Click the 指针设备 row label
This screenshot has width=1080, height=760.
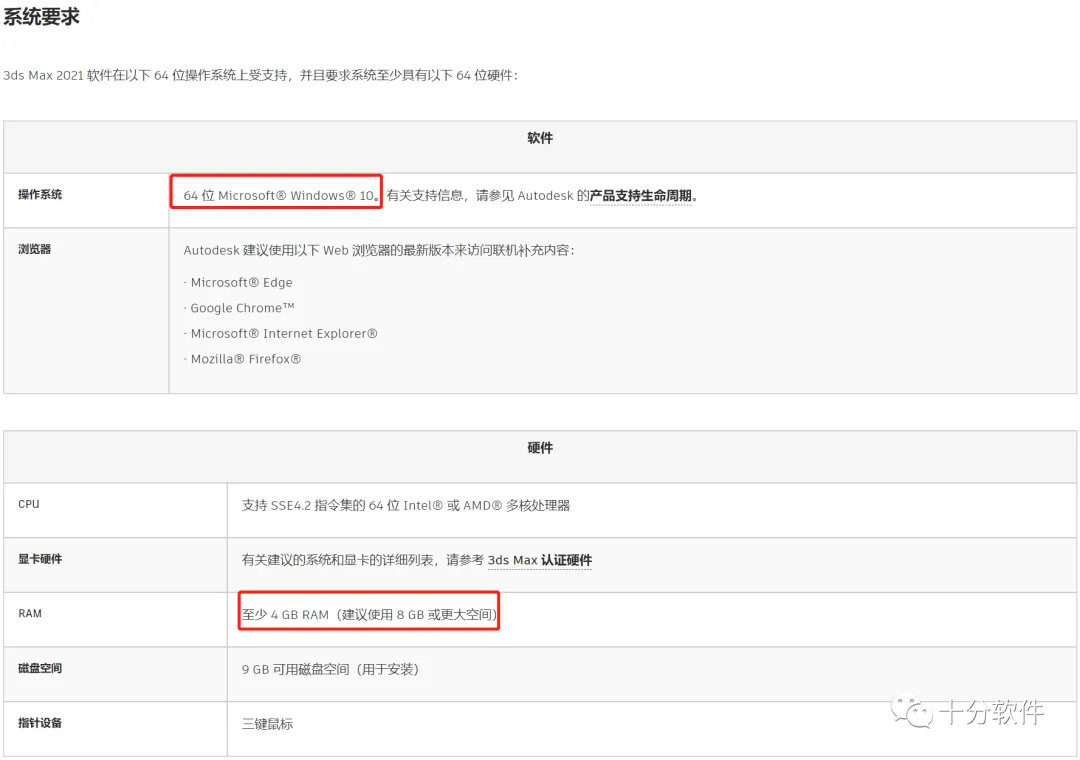tap(40, 723)
